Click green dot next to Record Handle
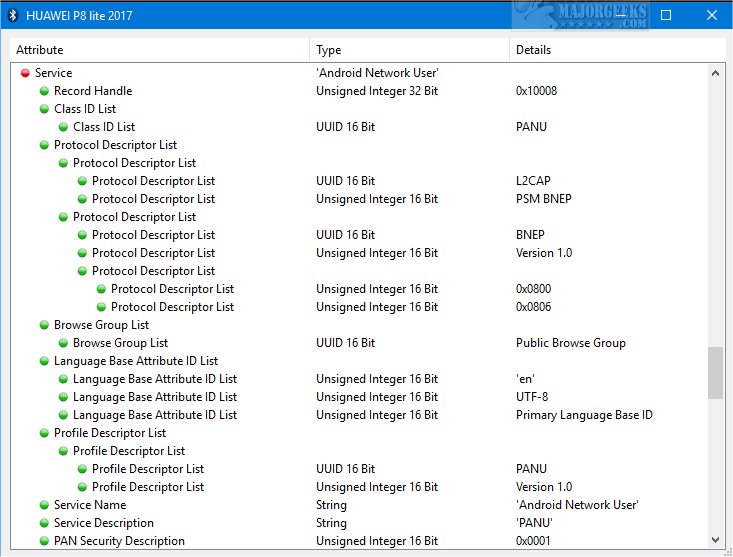 (x=44, y=91)
